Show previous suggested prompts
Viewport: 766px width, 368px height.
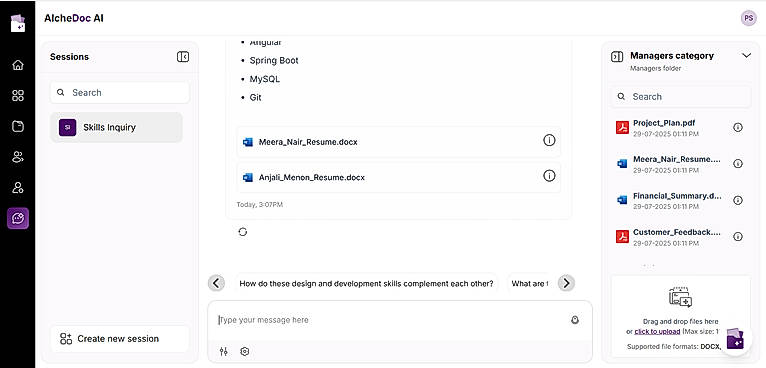coord(216,282)
